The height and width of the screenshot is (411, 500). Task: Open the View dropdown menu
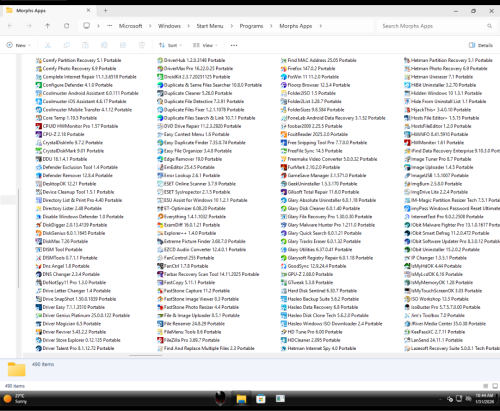(x=205, y=45)
